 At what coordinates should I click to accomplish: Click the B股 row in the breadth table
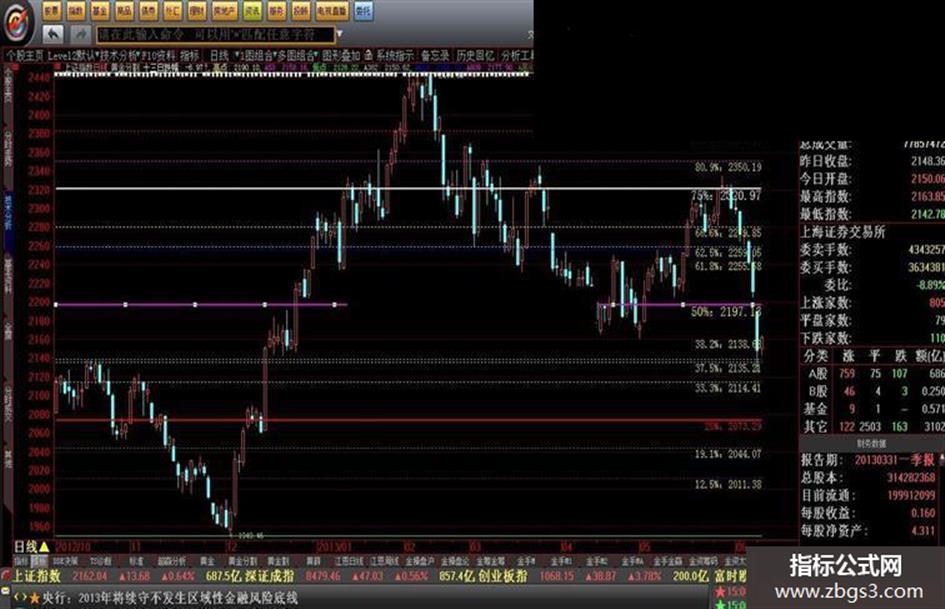(x=871, y=391)
